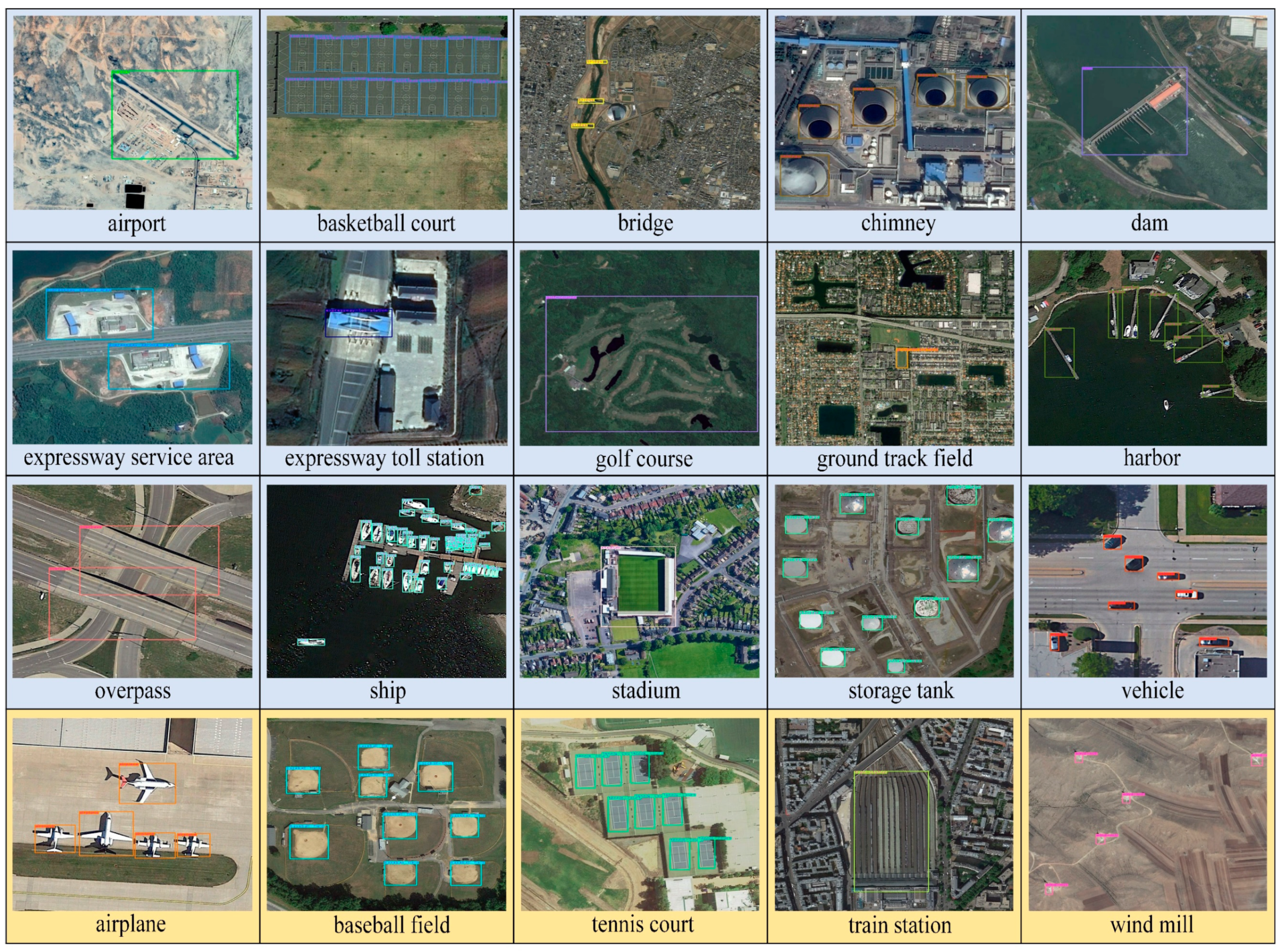Click the 'basketball court' caption text
Image resolution: width=1282 pixels, height=952 pixels.
coord(386,224)
